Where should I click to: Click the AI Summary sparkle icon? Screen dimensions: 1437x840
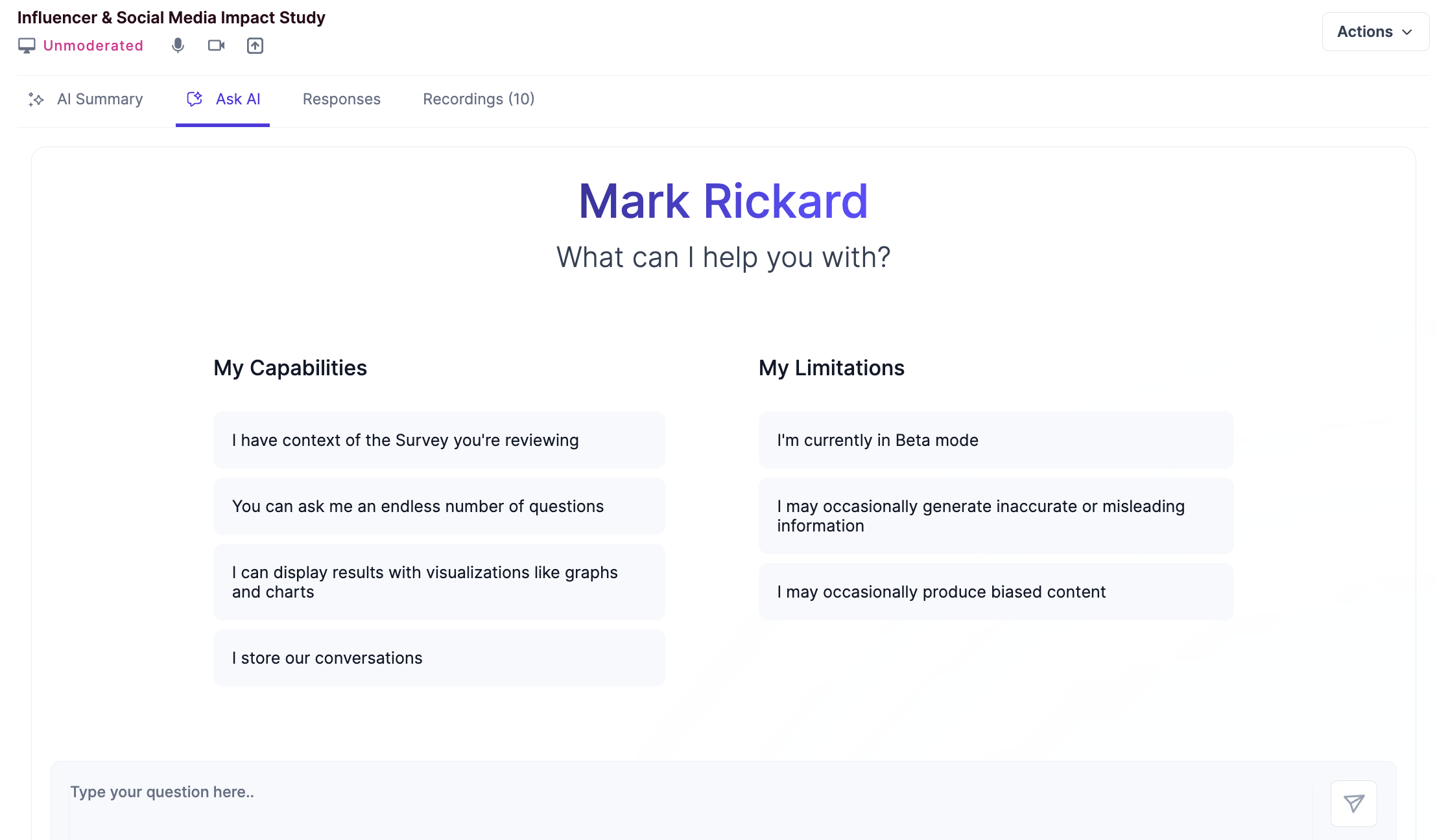(x=36, y=99)
